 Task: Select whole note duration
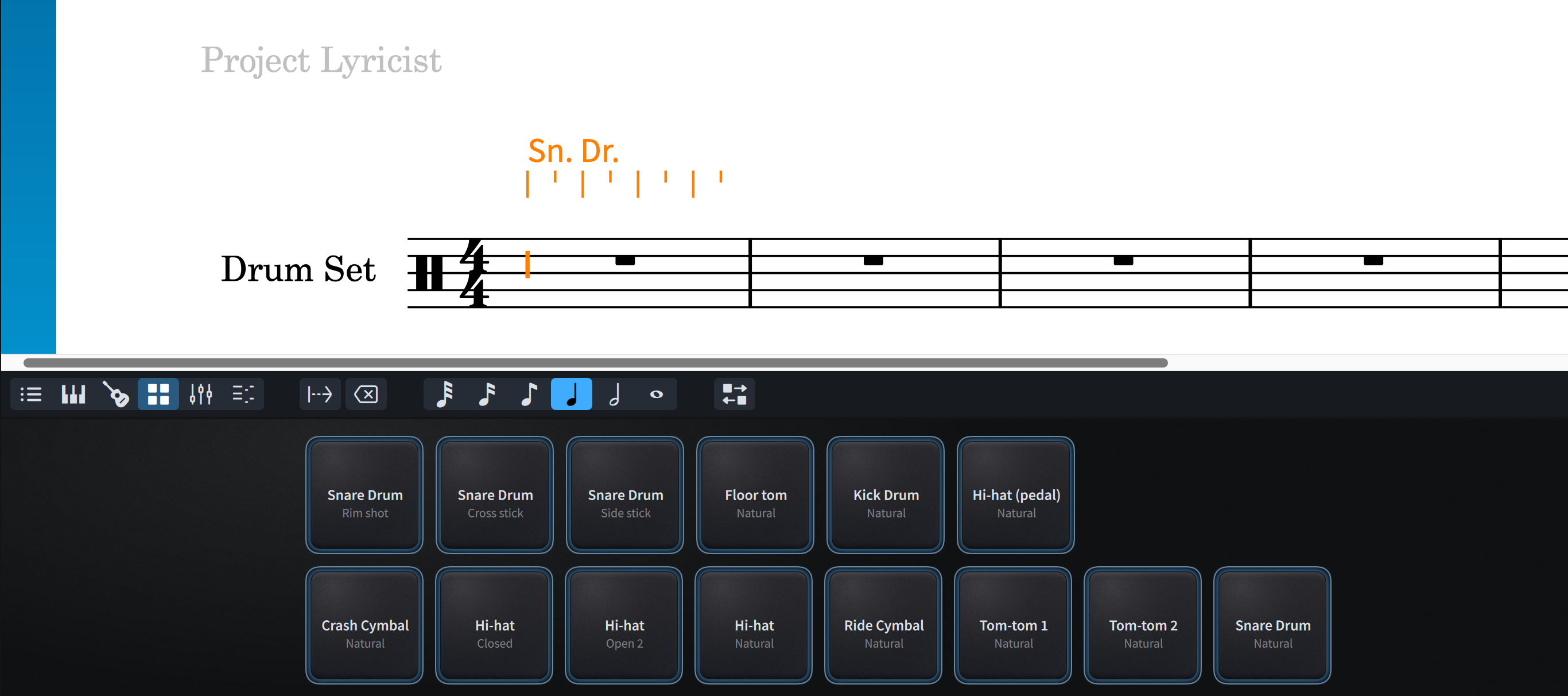coord(656,394)
